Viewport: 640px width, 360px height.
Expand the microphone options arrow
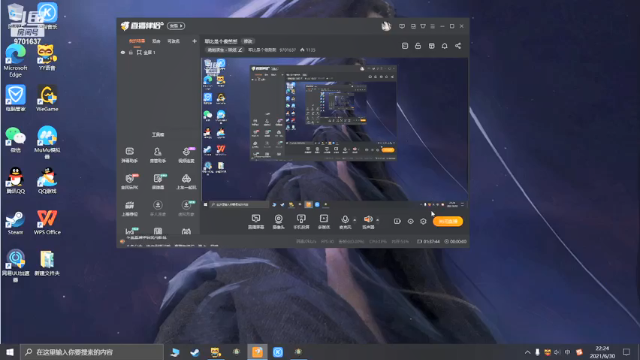click(x=354, y=220)
